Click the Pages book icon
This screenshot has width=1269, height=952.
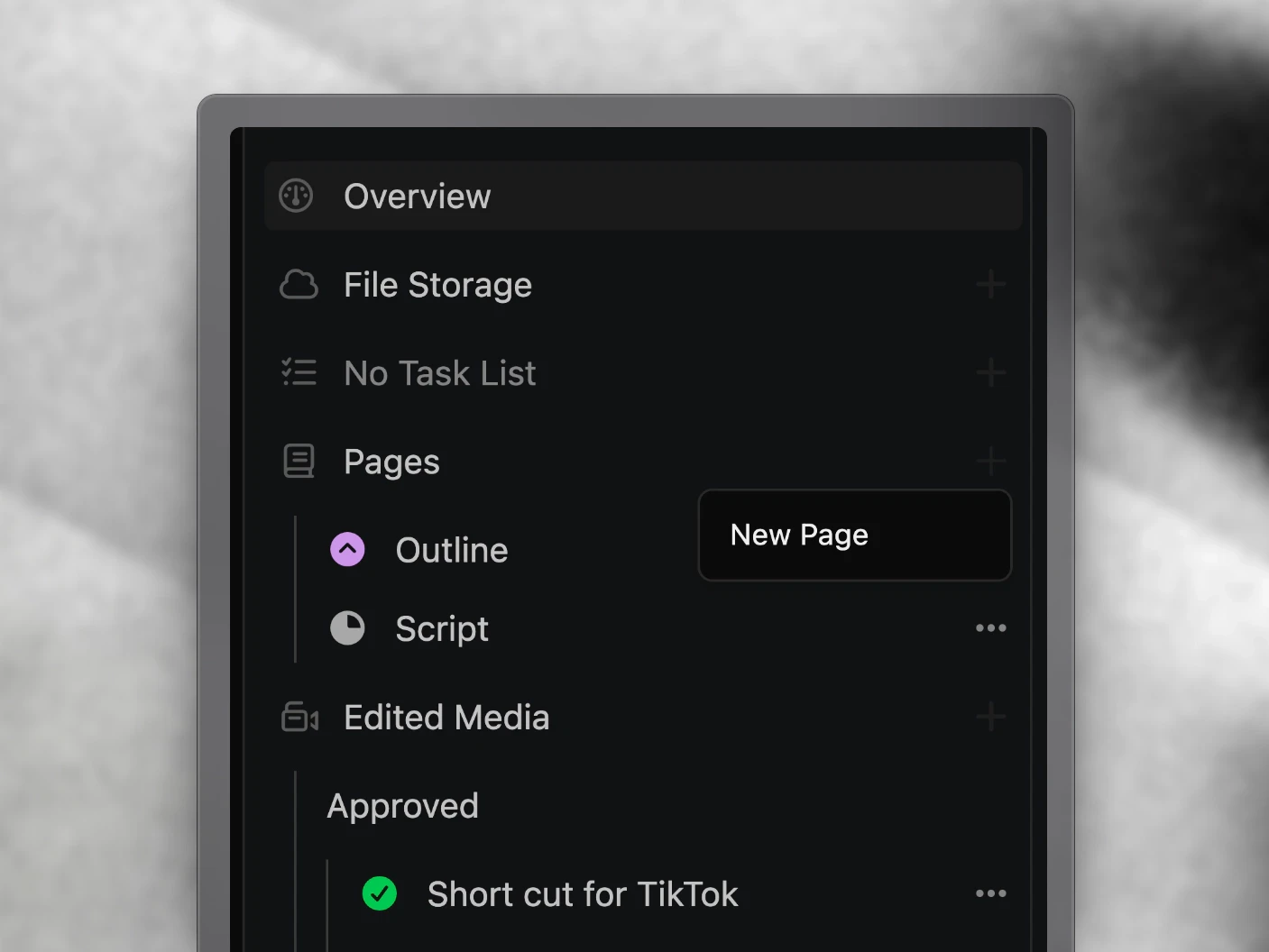pos(299,461)
